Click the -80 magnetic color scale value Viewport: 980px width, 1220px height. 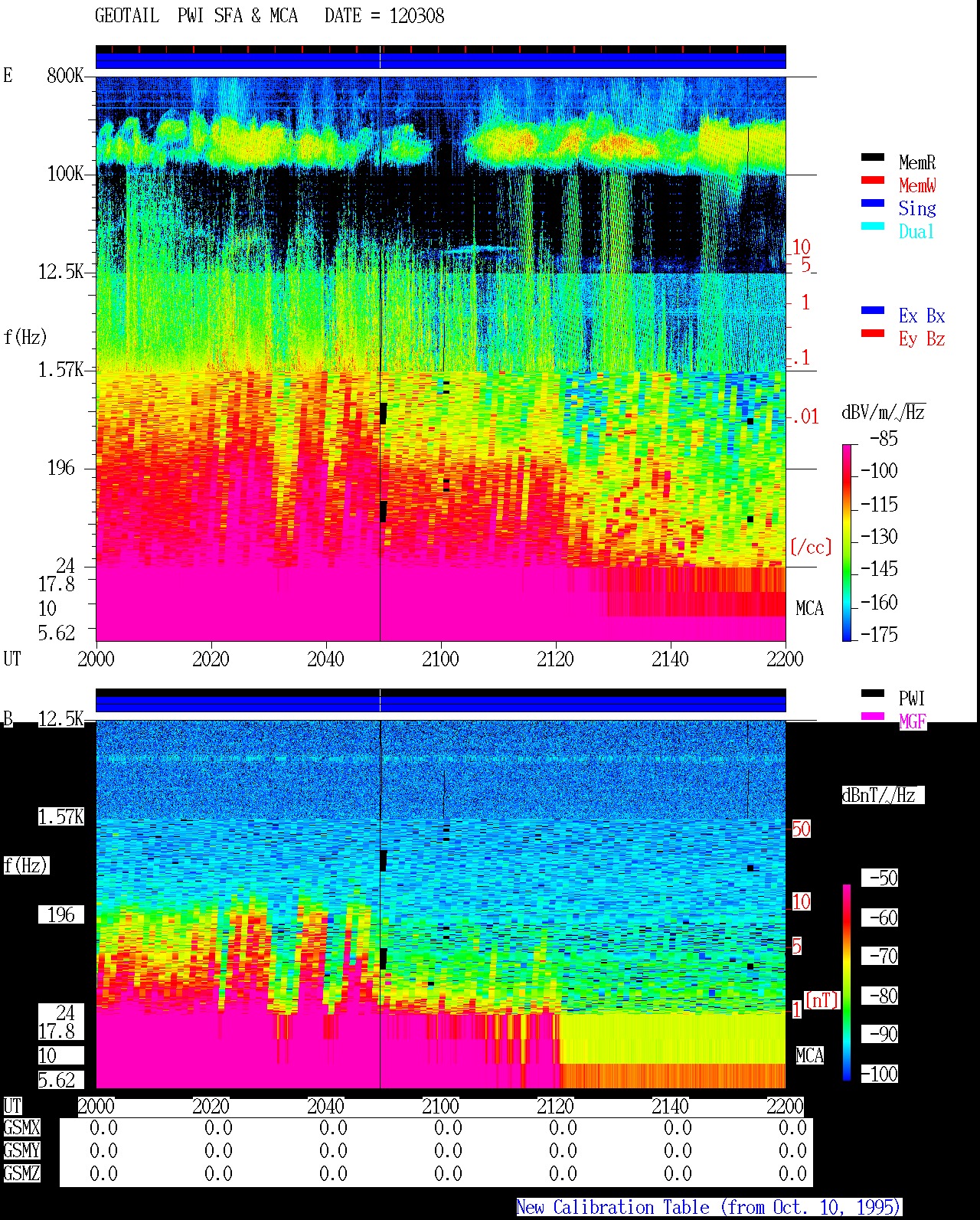click(x=884, y=996)
